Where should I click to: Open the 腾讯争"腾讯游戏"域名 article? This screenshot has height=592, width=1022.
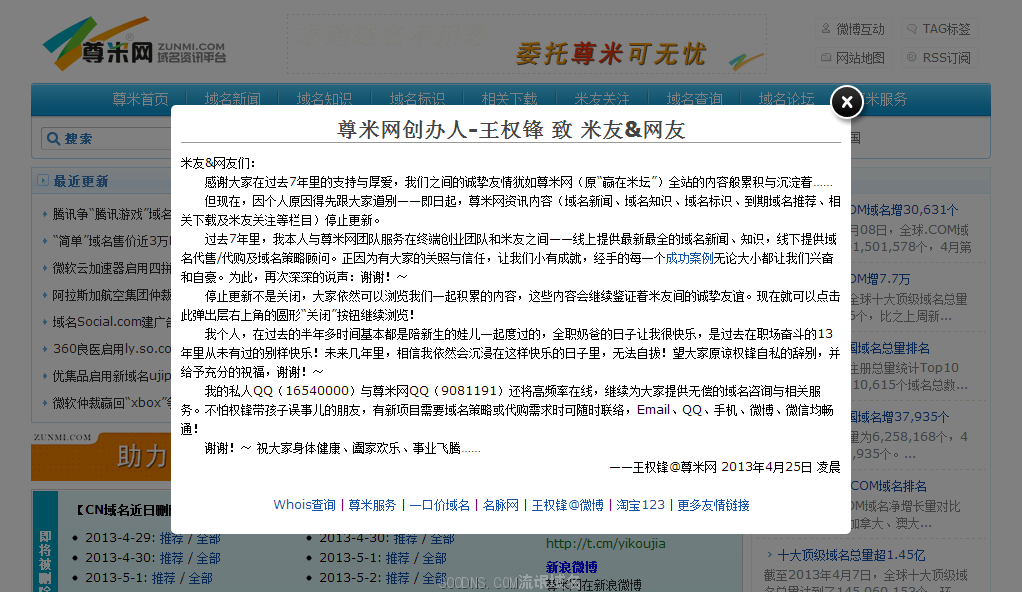click(112, 215)
